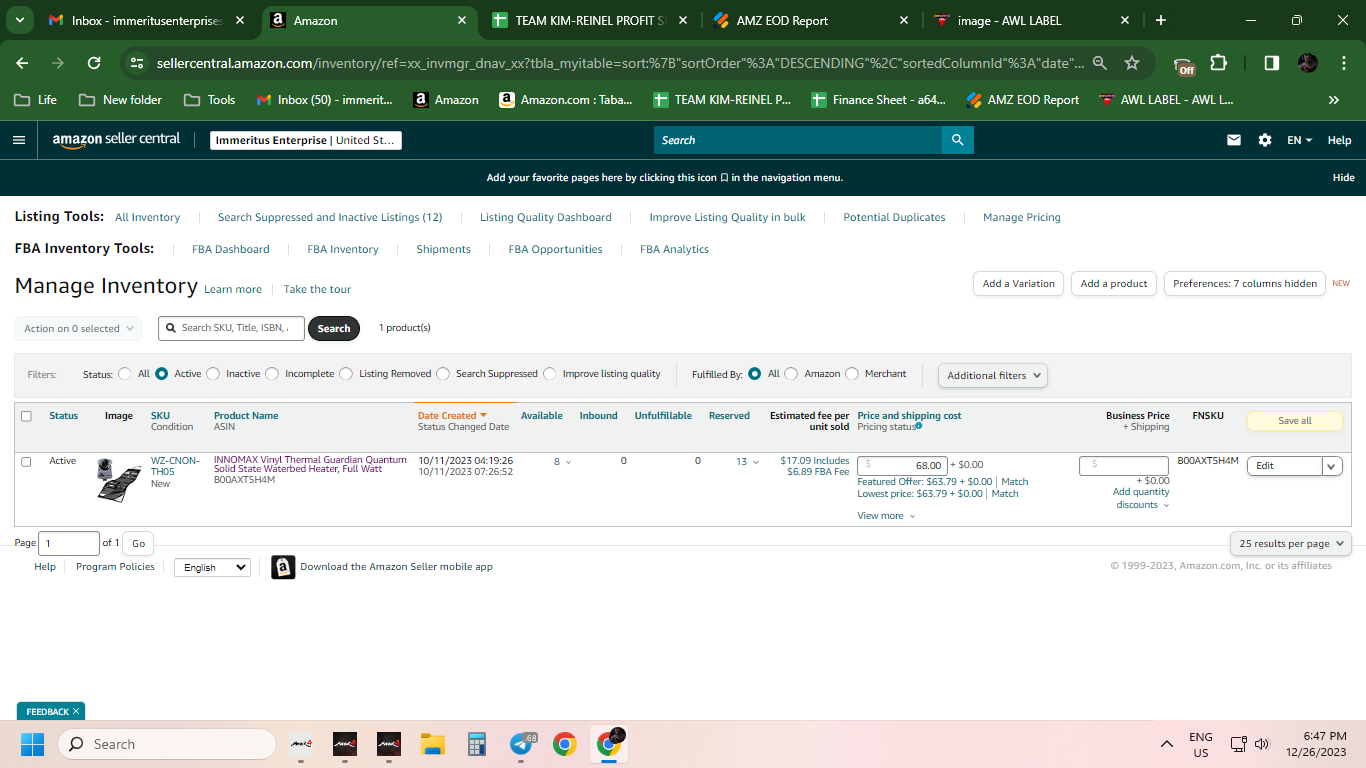Click the Search SKU, Title, ISBN field
This screenshot has height=768, width=1366.
tap(231, 328)
